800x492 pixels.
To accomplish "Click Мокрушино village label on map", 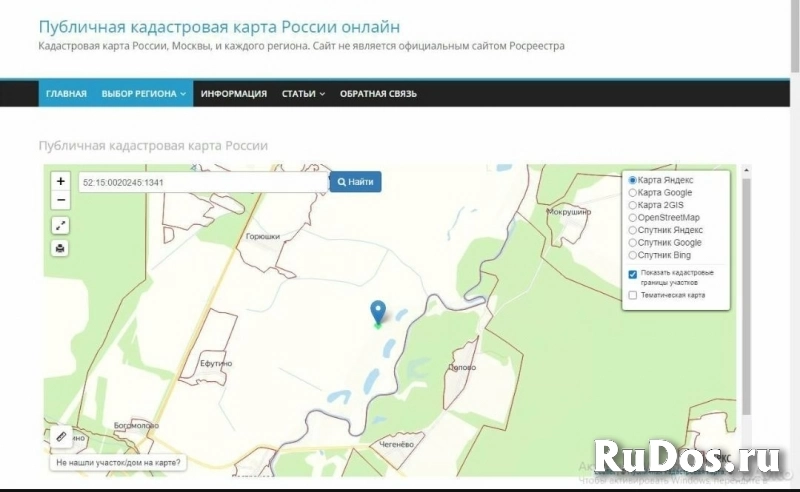I will pyautogui.click(x=569, y=211).
